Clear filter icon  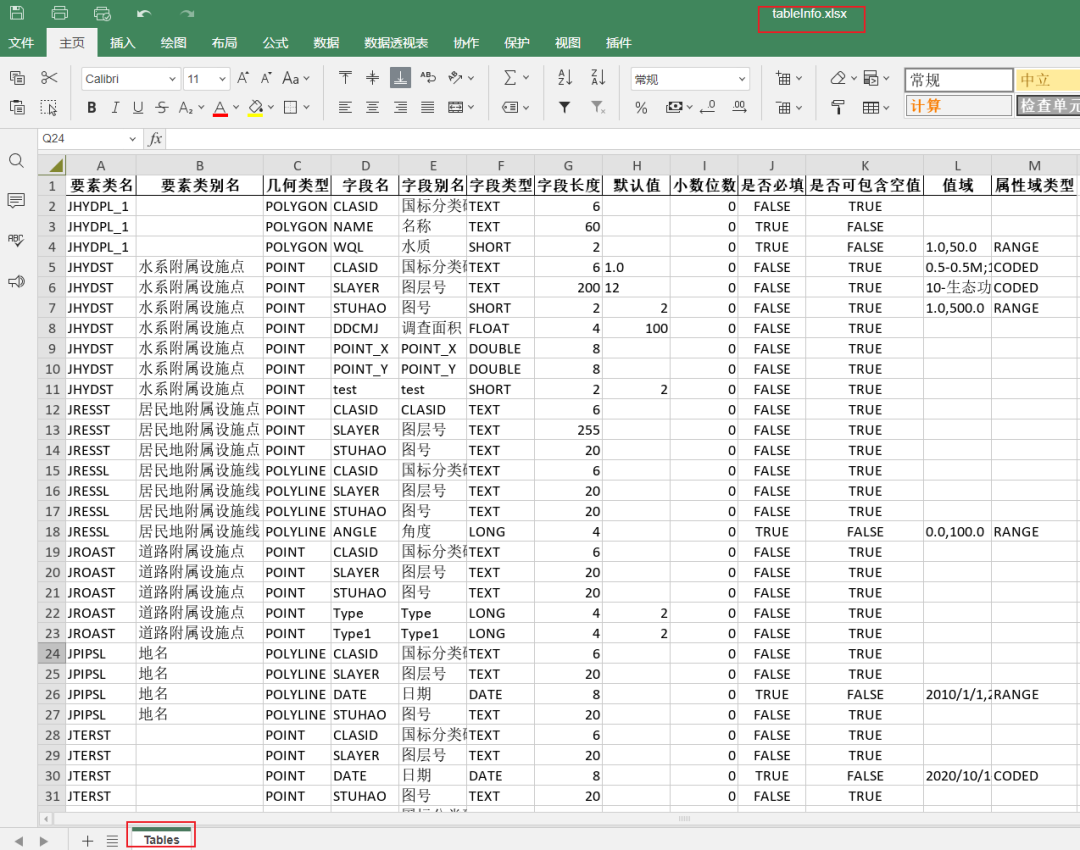pyautogui.click(x=598, y=107)
